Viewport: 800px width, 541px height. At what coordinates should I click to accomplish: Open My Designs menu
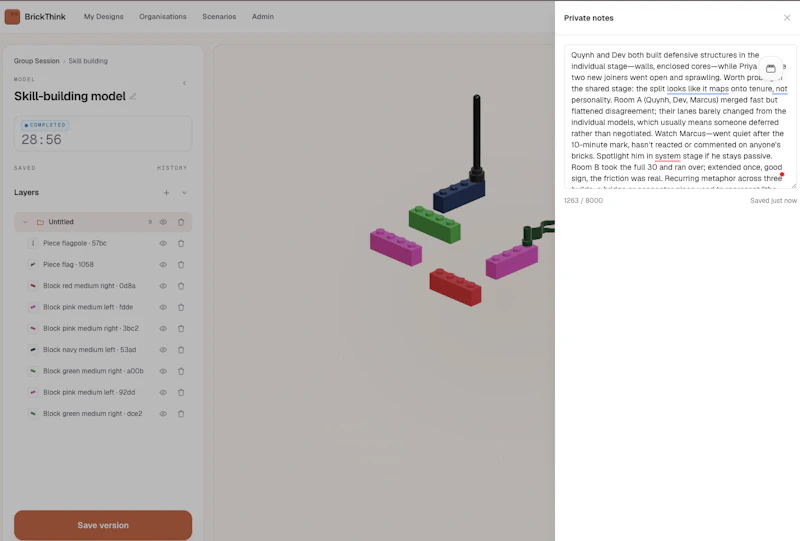pos(104,17)
